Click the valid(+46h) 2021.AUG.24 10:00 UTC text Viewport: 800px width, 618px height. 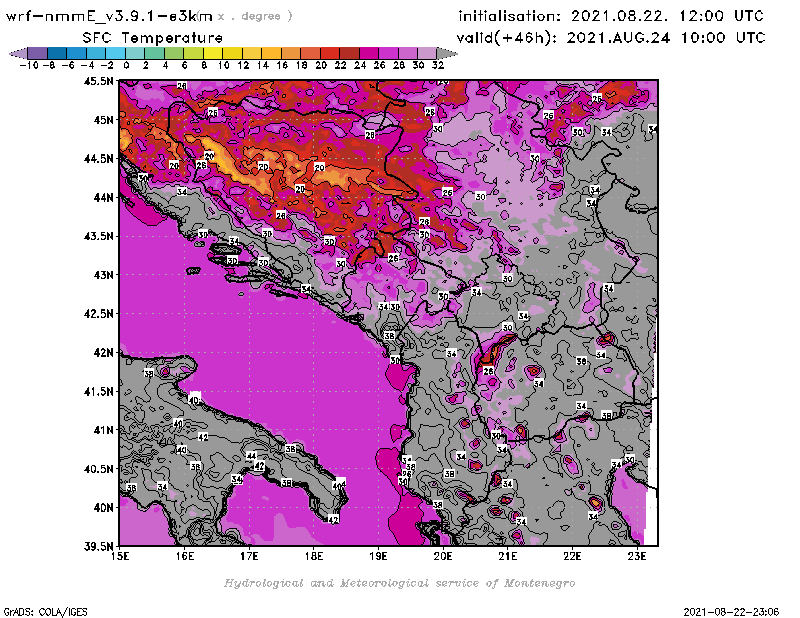point(611,38)
